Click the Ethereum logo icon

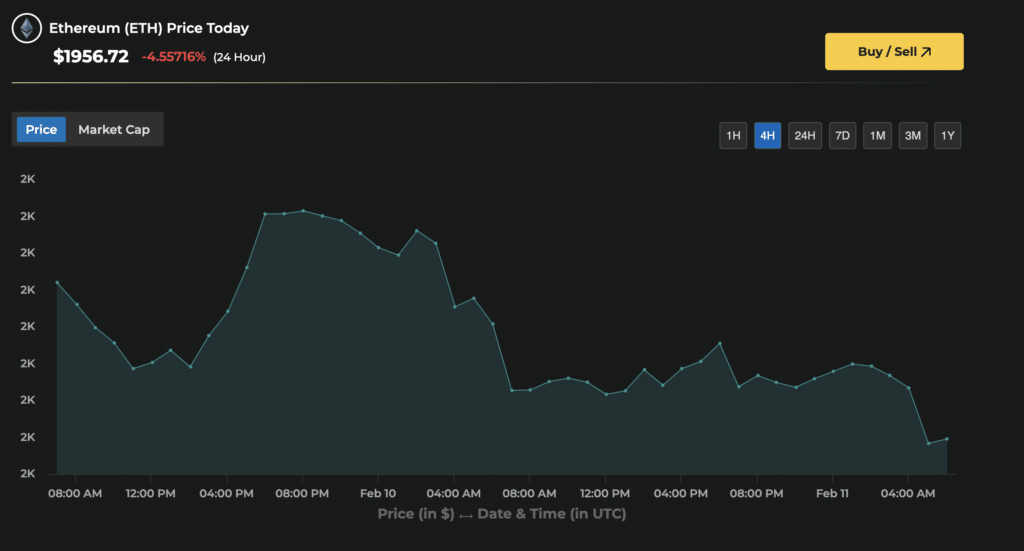[27, 28]
